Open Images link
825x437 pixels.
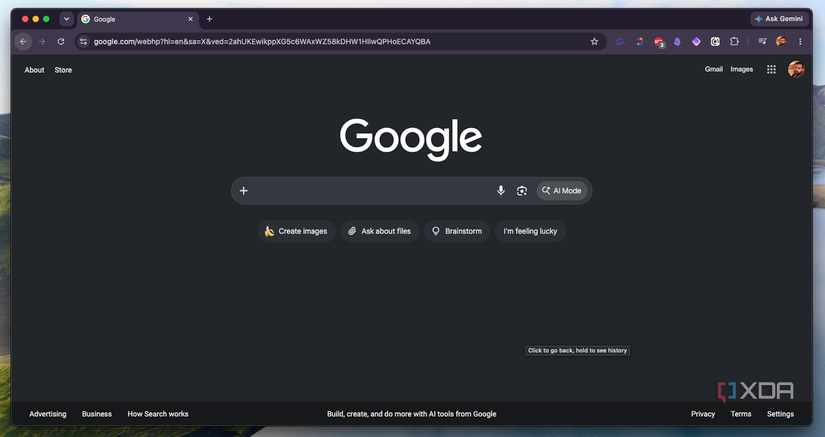[x=741, y=69]
